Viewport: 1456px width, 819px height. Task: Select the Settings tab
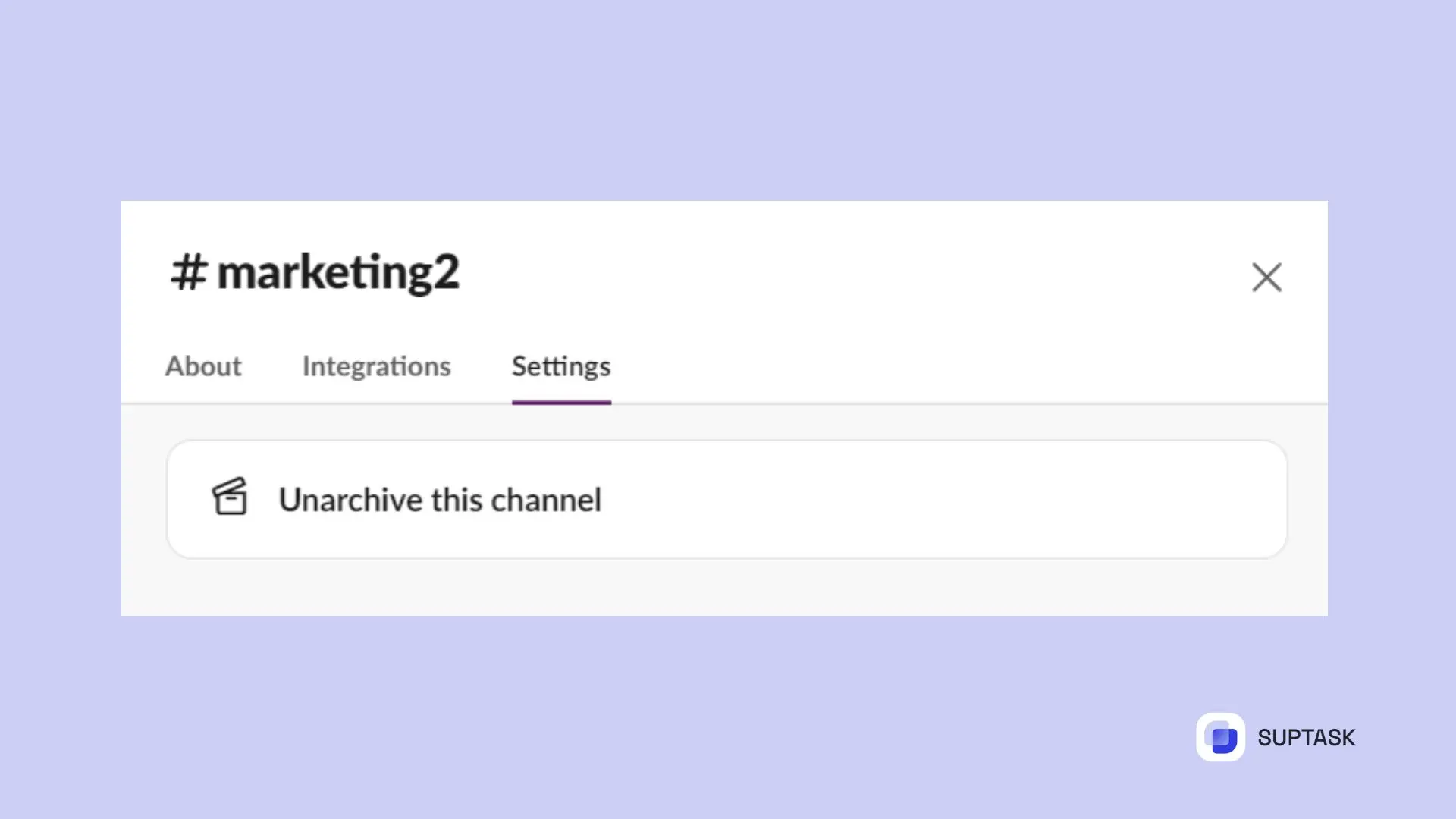[560, 366]
